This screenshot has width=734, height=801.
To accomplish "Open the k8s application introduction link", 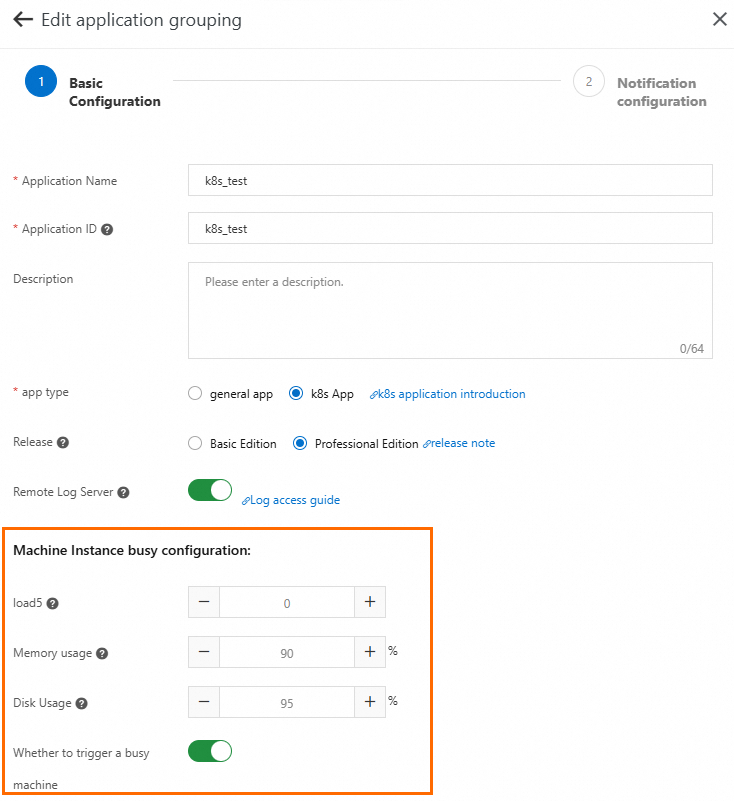I will [447, 394].
